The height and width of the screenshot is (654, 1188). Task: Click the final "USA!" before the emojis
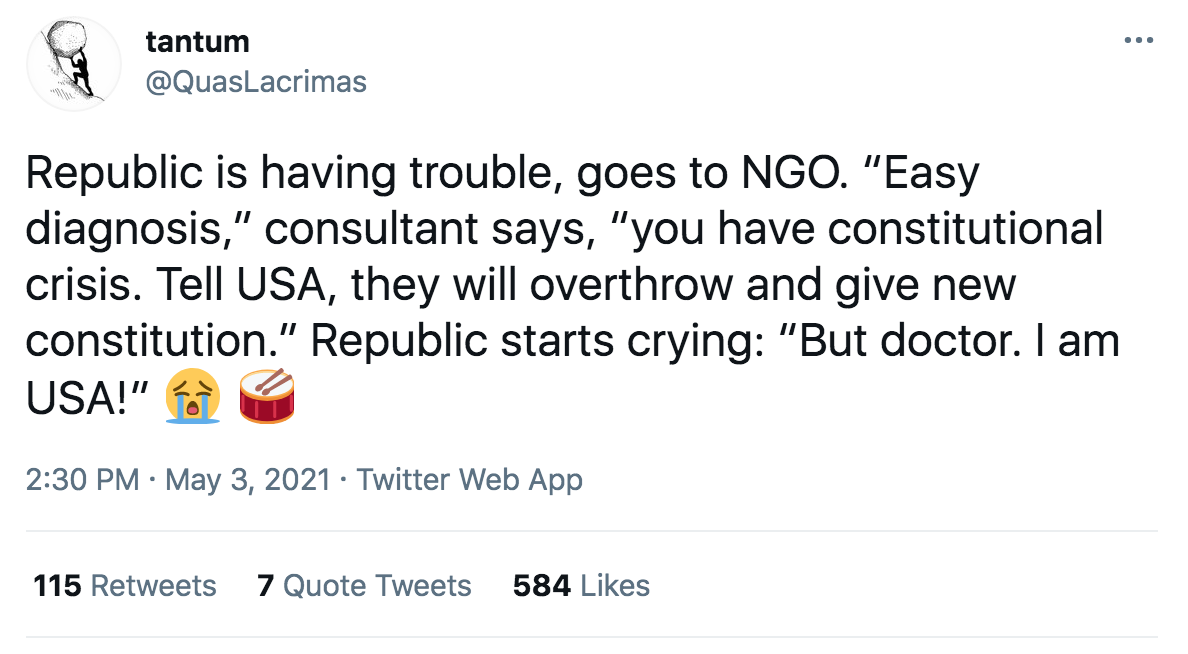pos(88,398)
